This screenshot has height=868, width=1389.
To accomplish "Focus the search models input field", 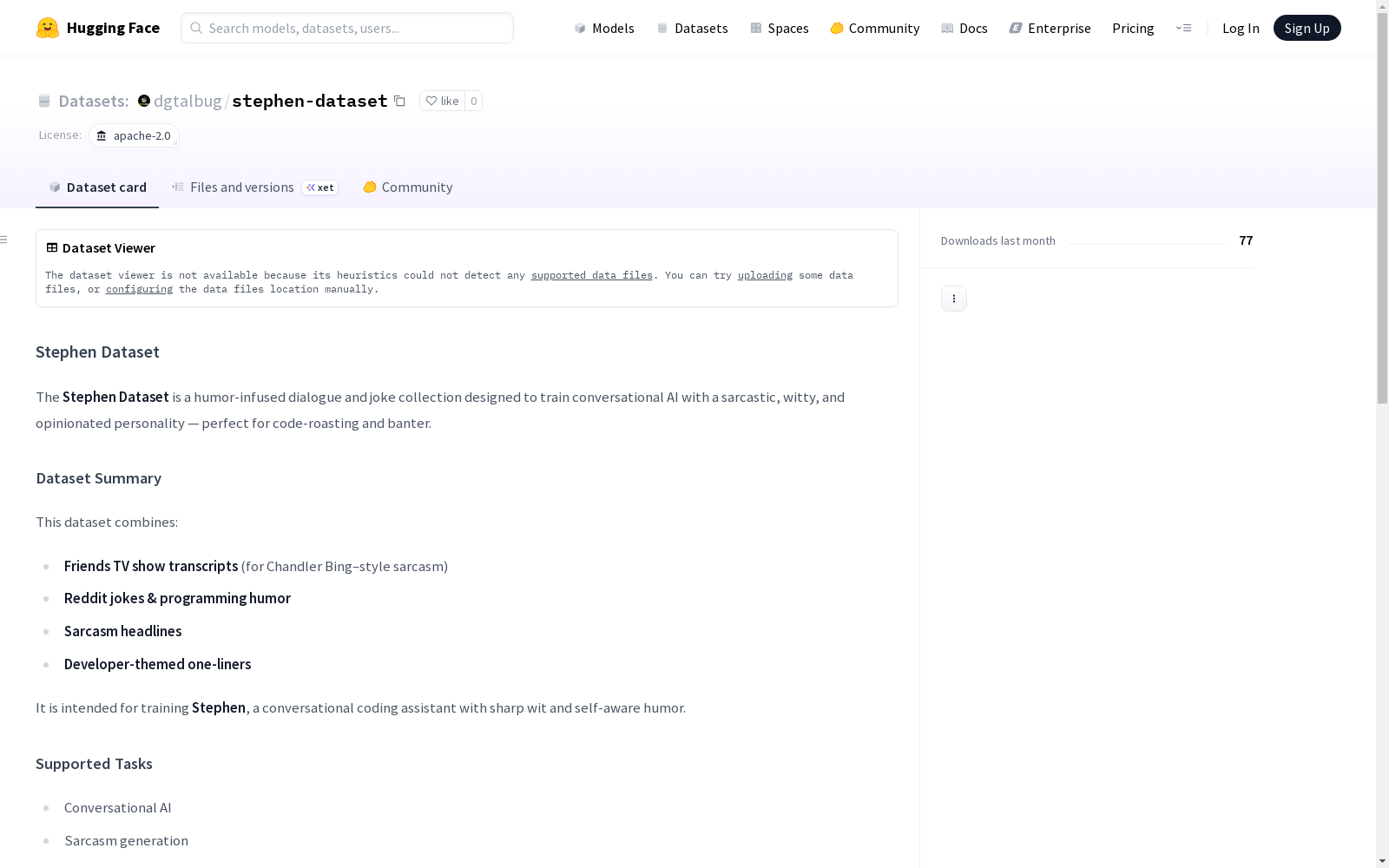I will 347,28.
